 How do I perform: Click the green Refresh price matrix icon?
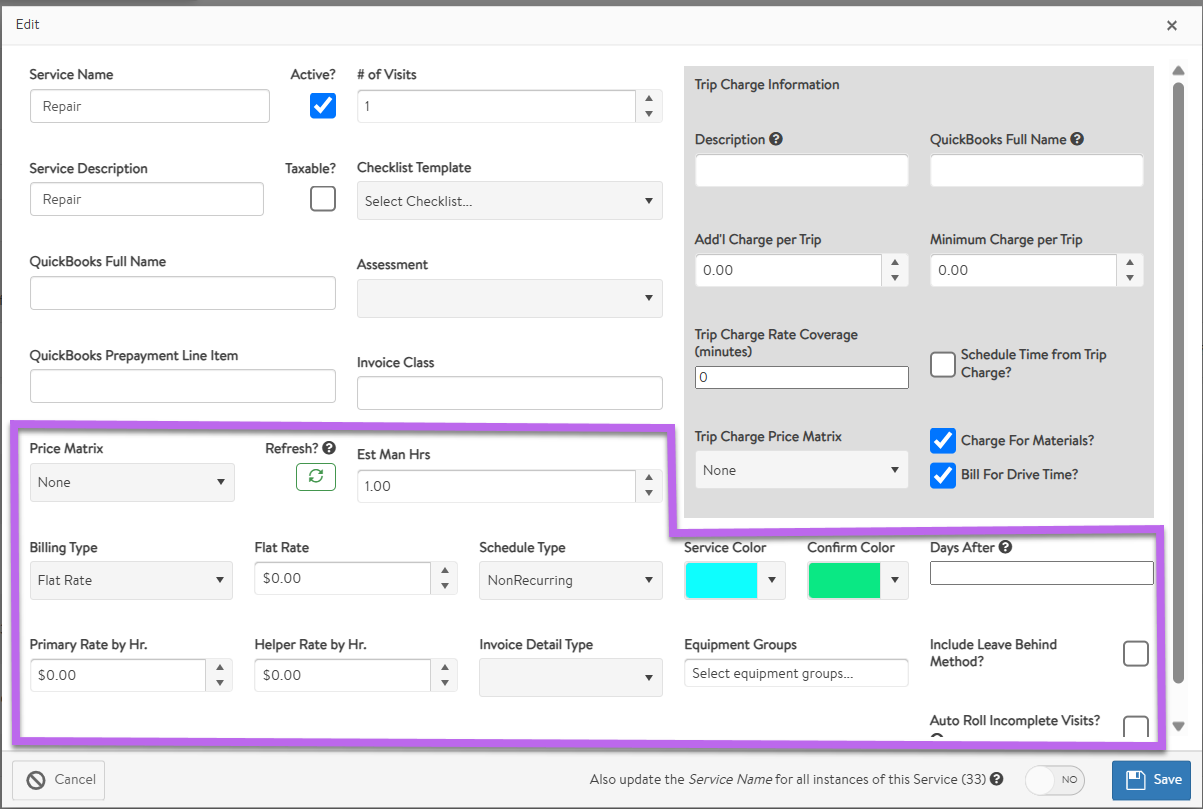pyautogui.click(x=316, y=477)
